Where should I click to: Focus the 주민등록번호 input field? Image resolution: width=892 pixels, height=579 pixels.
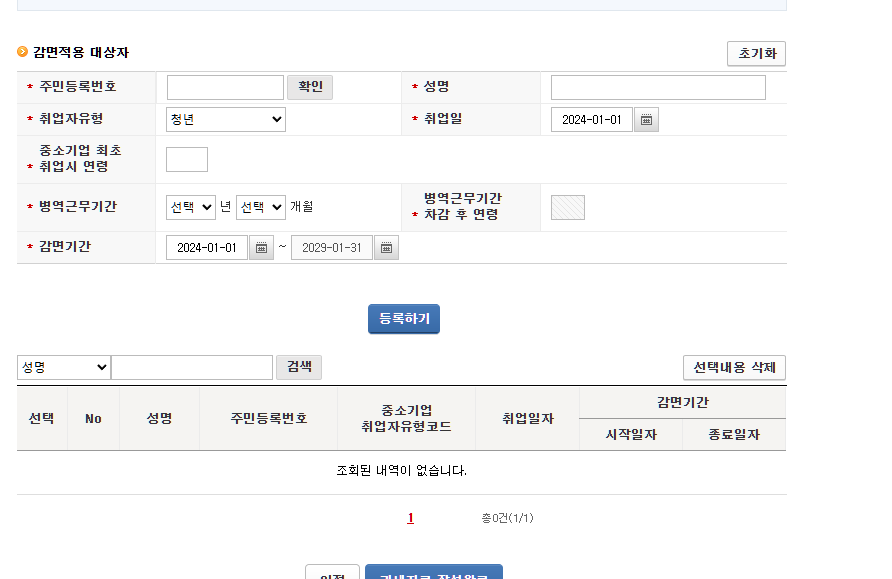point(225,88)
